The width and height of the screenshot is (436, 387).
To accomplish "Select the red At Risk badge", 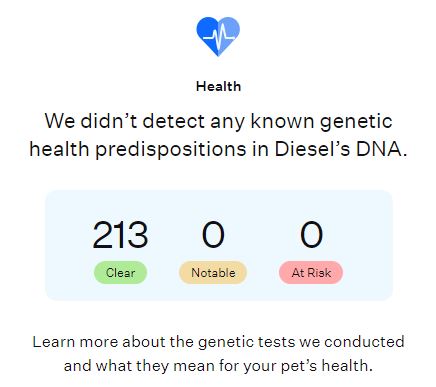I will (311, 273).
